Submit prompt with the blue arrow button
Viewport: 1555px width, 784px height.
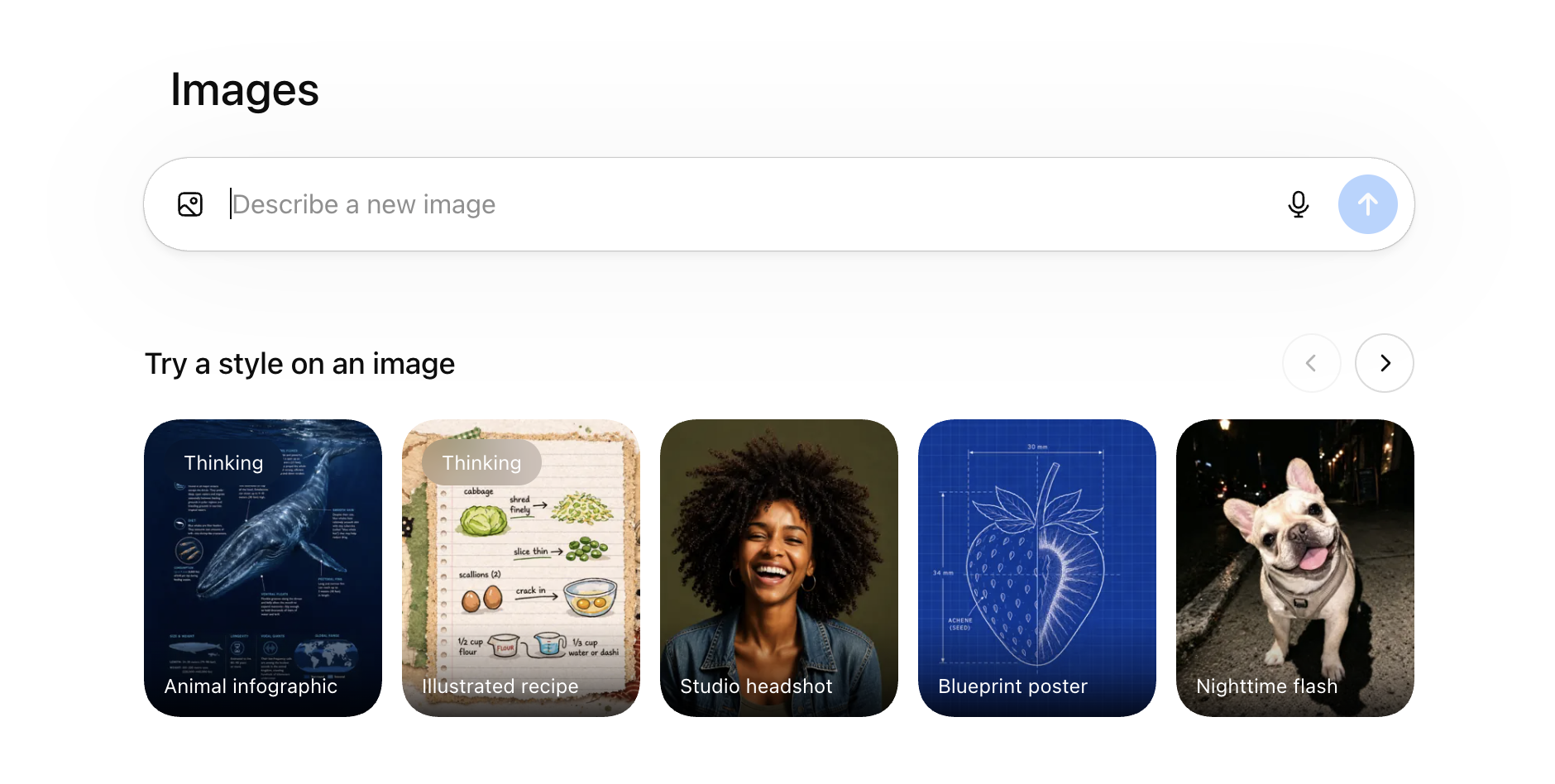coord(1368,204)
